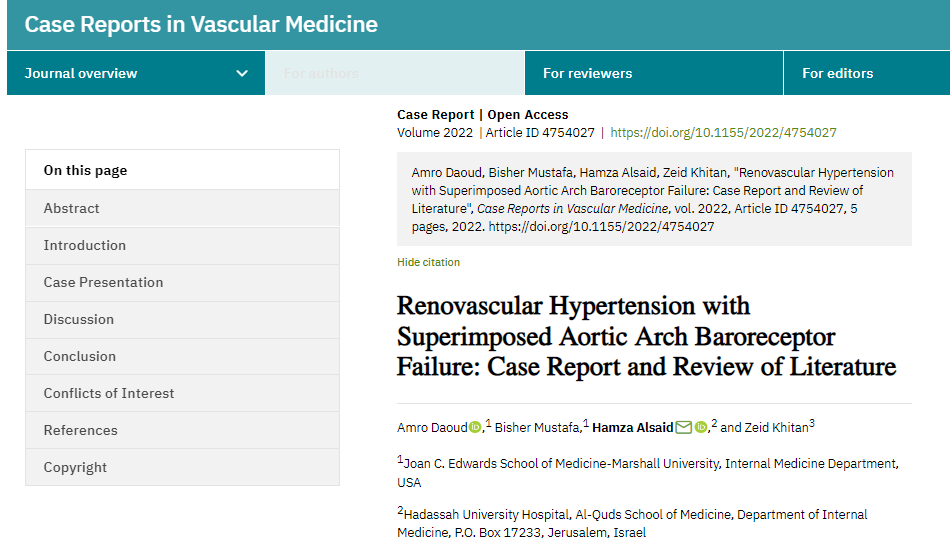Click the email envelope icon beside Hamza Alsaid

tap(683, 427)
